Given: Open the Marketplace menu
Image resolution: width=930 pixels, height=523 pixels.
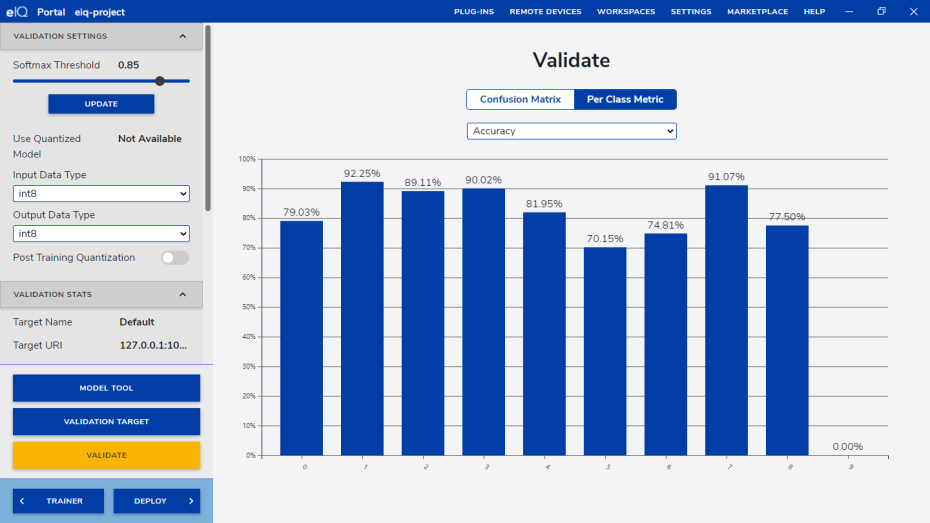Looking at the screenshot, I should (757, 11).
